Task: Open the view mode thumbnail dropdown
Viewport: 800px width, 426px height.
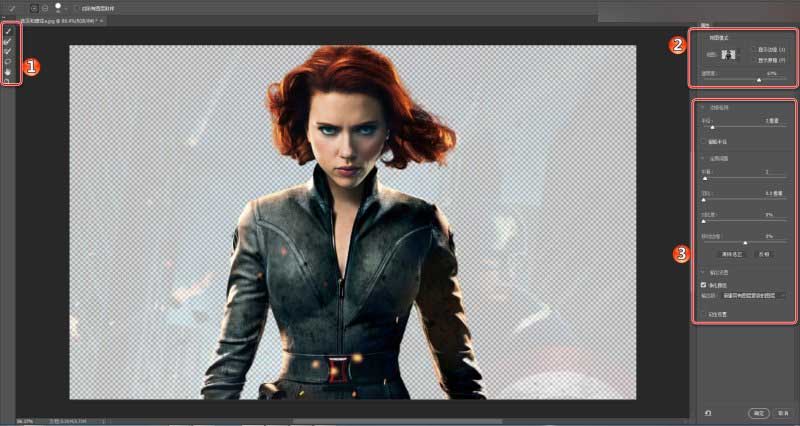Action: [730, 55]
